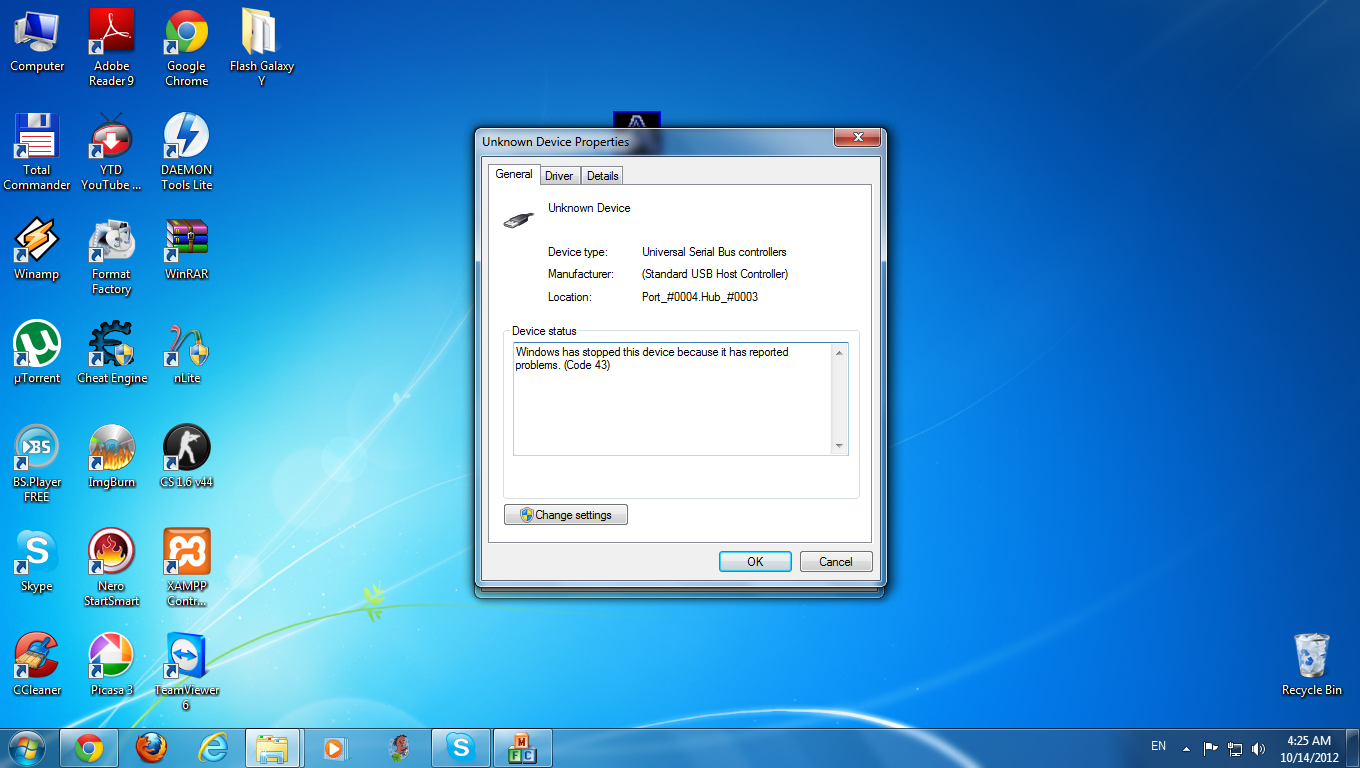Click the µTorrent desktop shortcut
This screenshot has width=1360, height=768.
[x=37, y=354]
